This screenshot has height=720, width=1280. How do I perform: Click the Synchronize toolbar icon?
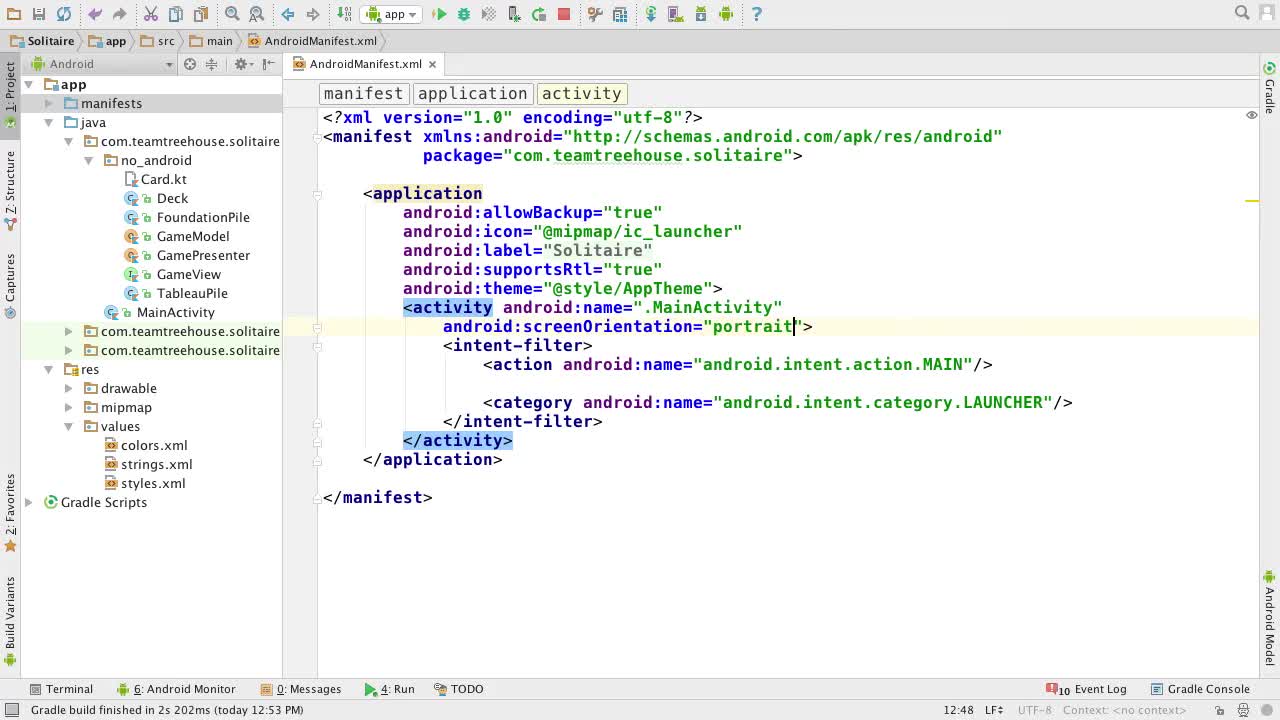64,14
